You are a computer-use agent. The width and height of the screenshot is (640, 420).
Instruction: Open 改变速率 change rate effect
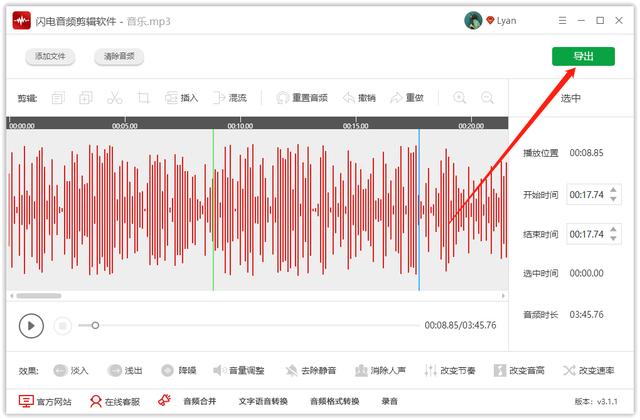589,371
